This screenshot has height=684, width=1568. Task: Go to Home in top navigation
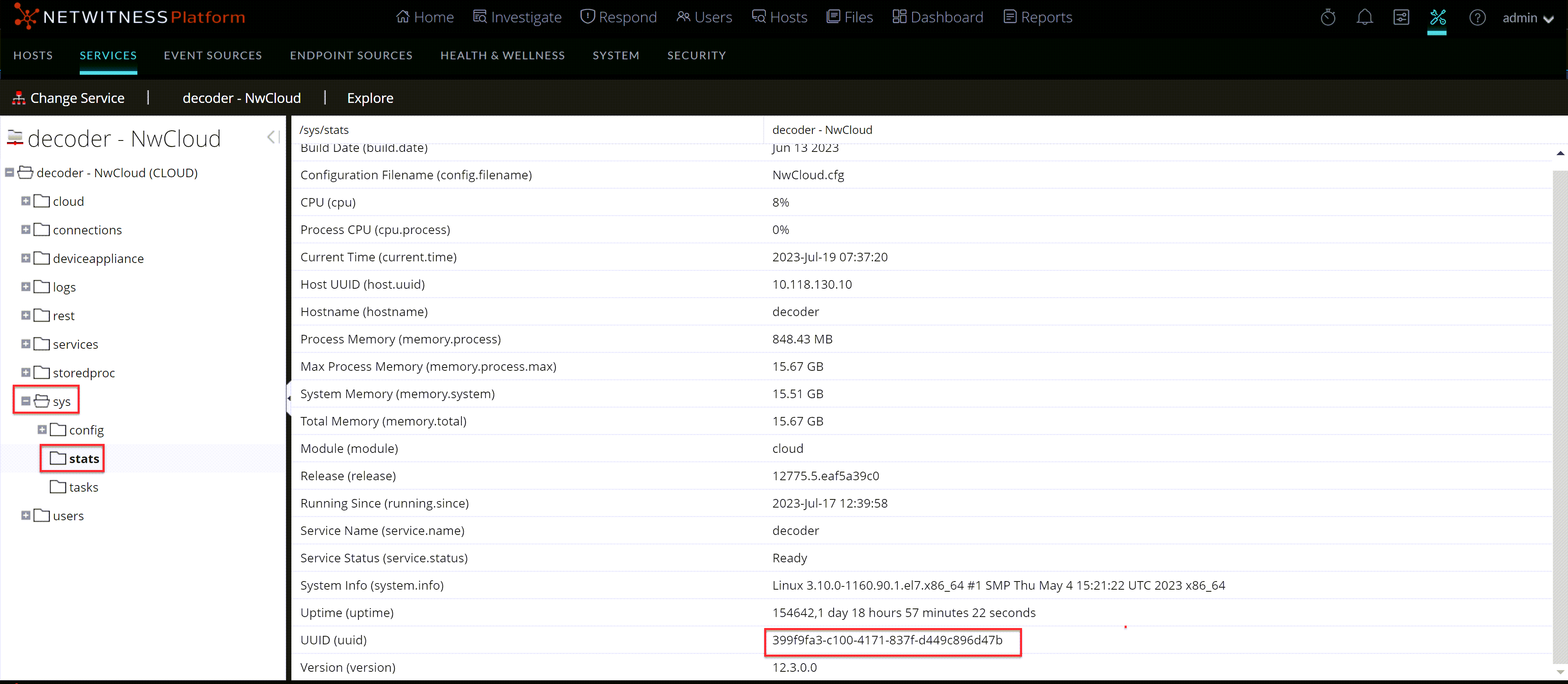[425, 17]
